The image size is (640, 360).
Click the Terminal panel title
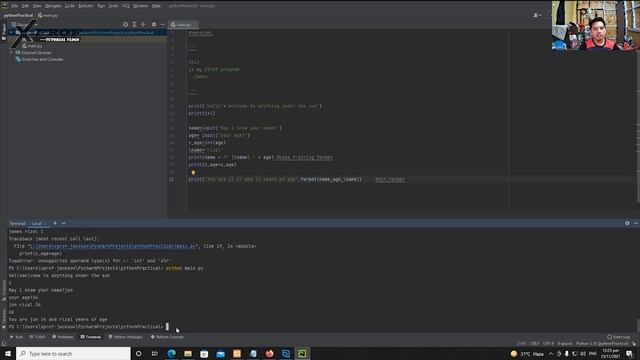[x=18, y=224]
